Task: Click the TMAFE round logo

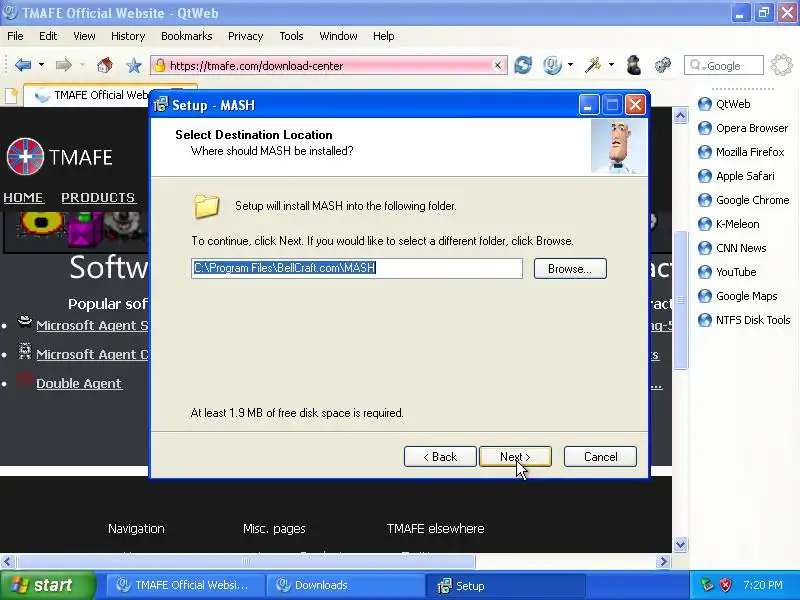Action: coord(25,156)
